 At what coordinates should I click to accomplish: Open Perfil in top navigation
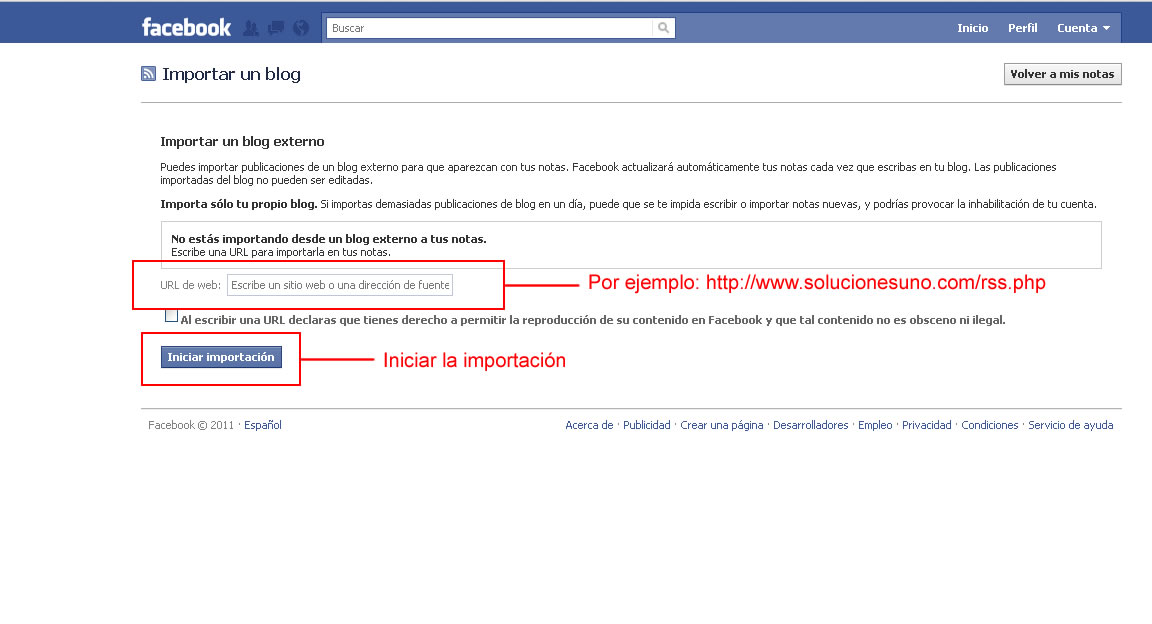click(1022, 28)
